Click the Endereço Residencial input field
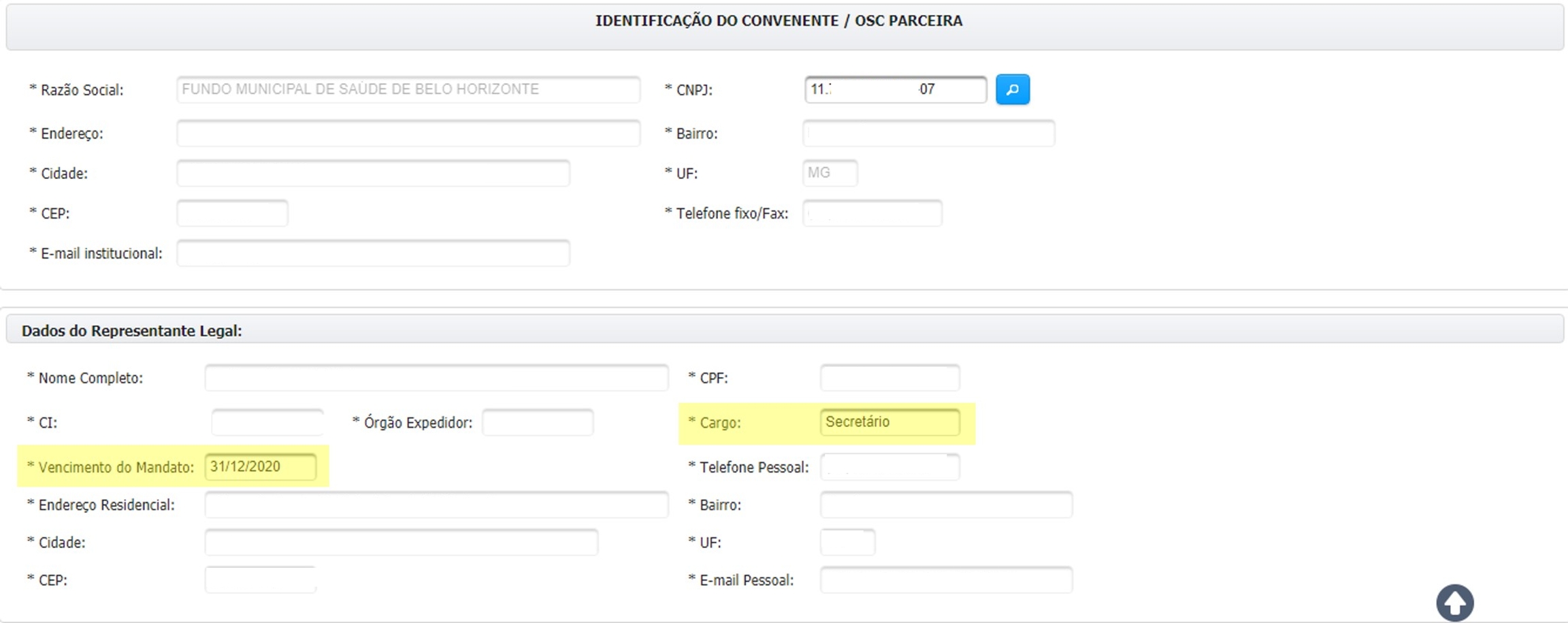This screenshot has width=1568, height=623. tap(436, 505)
